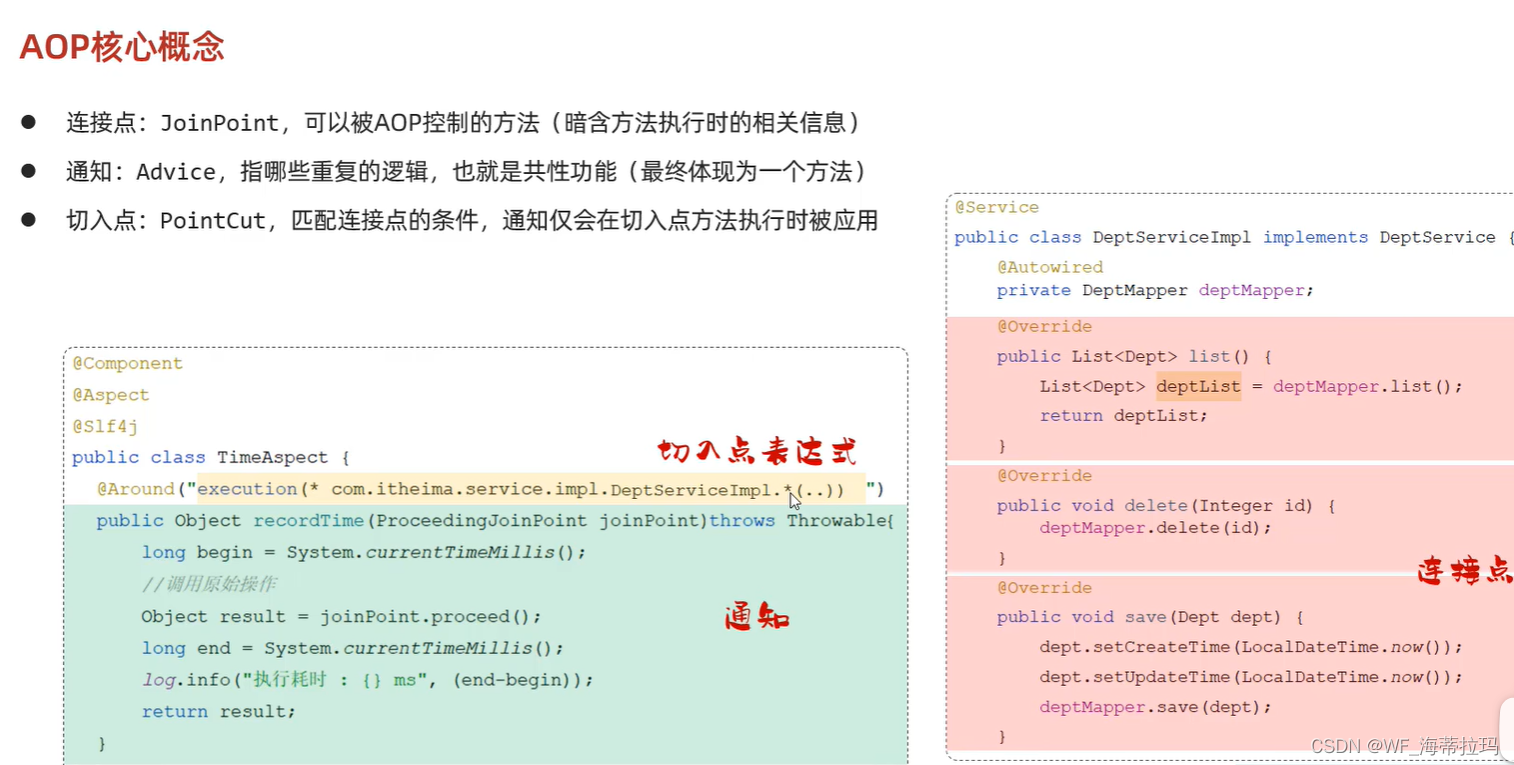Click the @Autowired annotation
1514x765 pixels.
[1050, 267]
